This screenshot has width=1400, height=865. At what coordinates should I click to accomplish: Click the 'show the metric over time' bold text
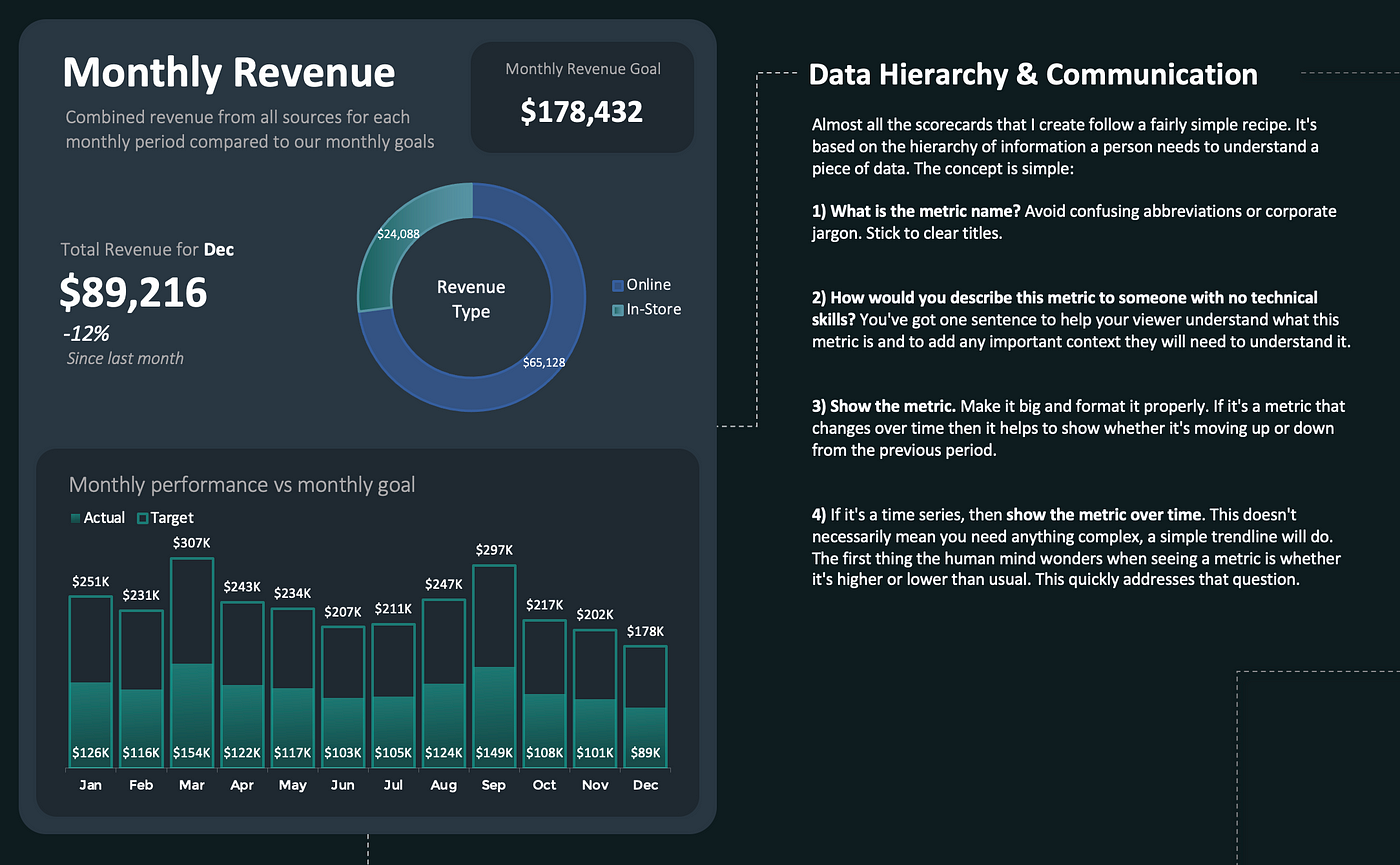click(1105, 515)
